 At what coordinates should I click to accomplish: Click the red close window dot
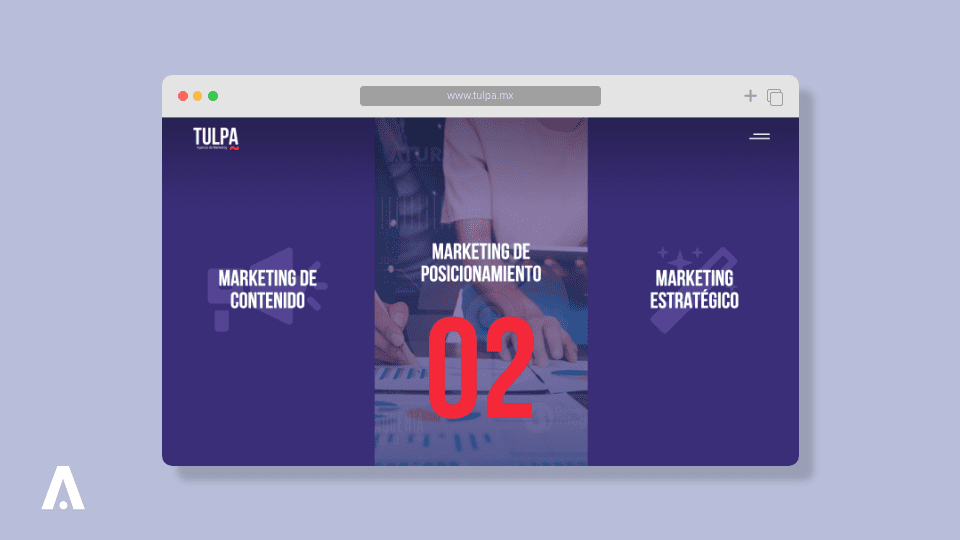pyautogui.click(x=183, y=96)
